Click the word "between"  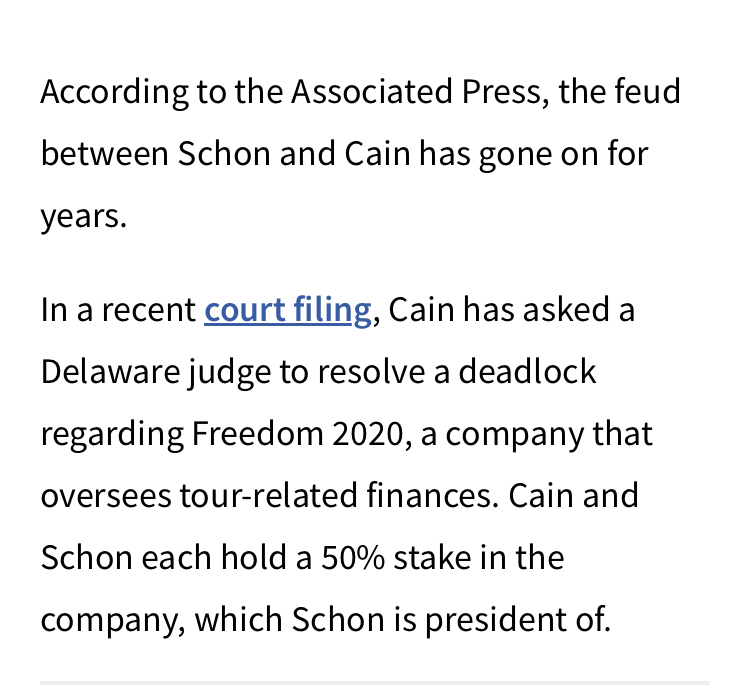104,154
